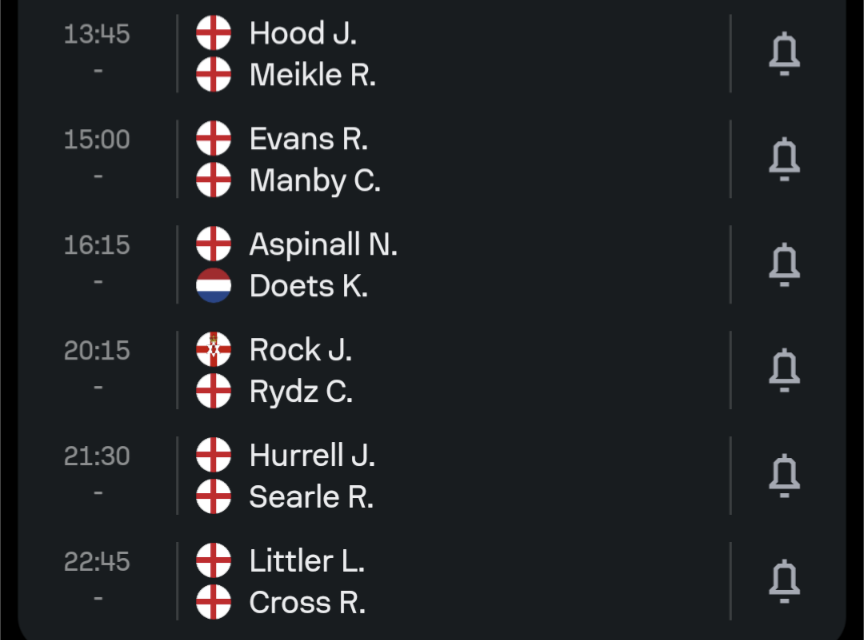Toggle bell alert for Evans vs Manby match
The height and width of the screenshot is (640, 864).
point(784,159)
